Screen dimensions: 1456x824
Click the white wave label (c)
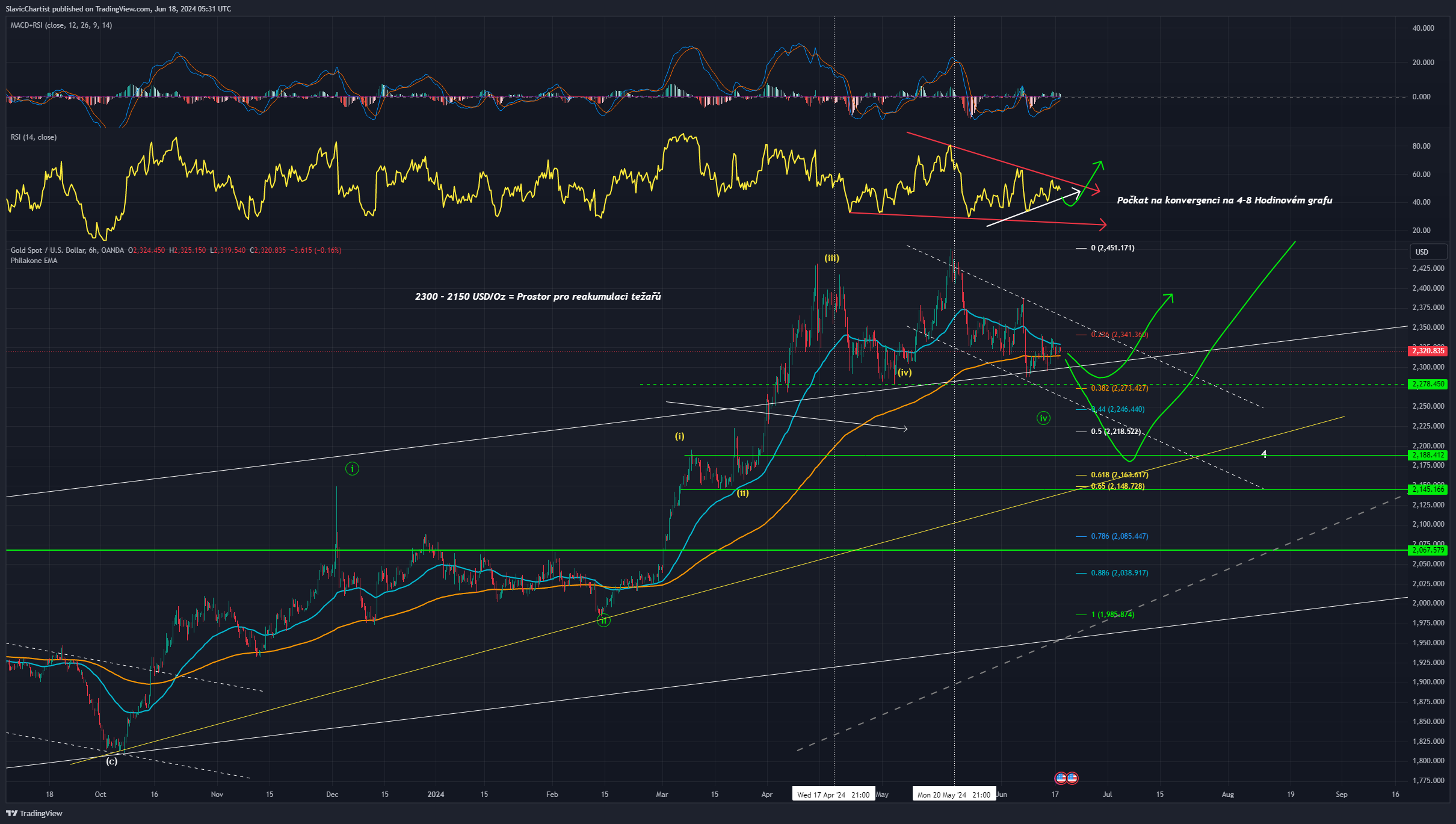pyautogui.click(x=112, y=761)
